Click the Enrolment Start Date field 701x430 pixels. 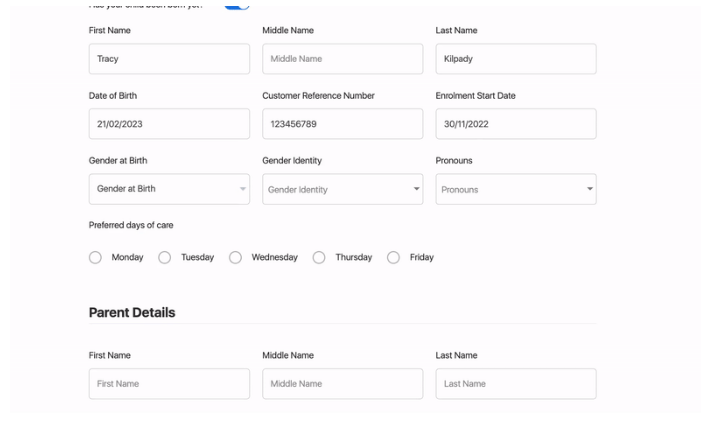(515, 124)
